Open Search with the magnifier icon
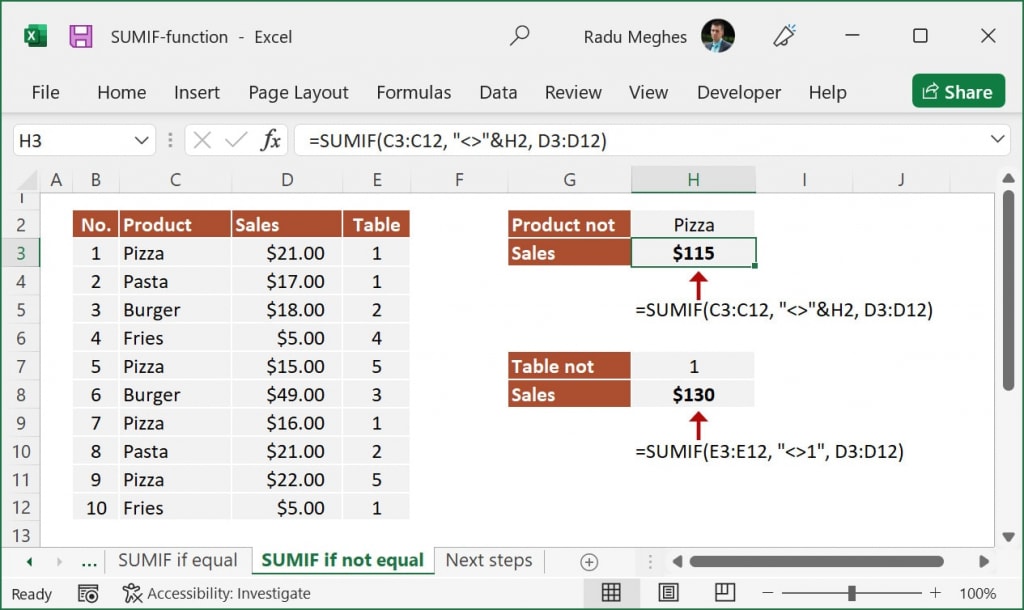Image resolution: width=1024 pixels, height=610 pixels. [x=519, y=36]
